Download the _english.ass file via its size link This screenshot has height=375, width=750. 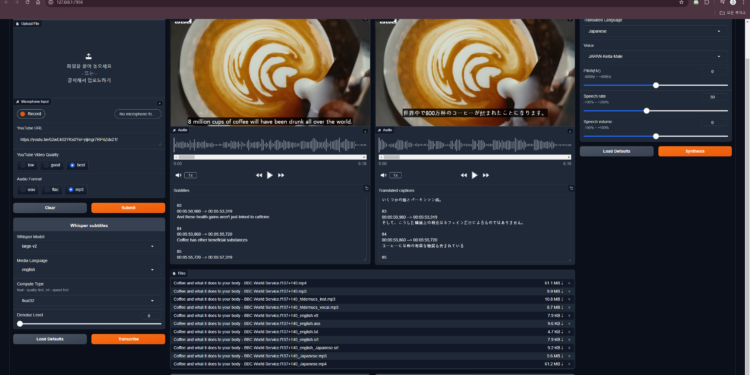coord(555,324)
